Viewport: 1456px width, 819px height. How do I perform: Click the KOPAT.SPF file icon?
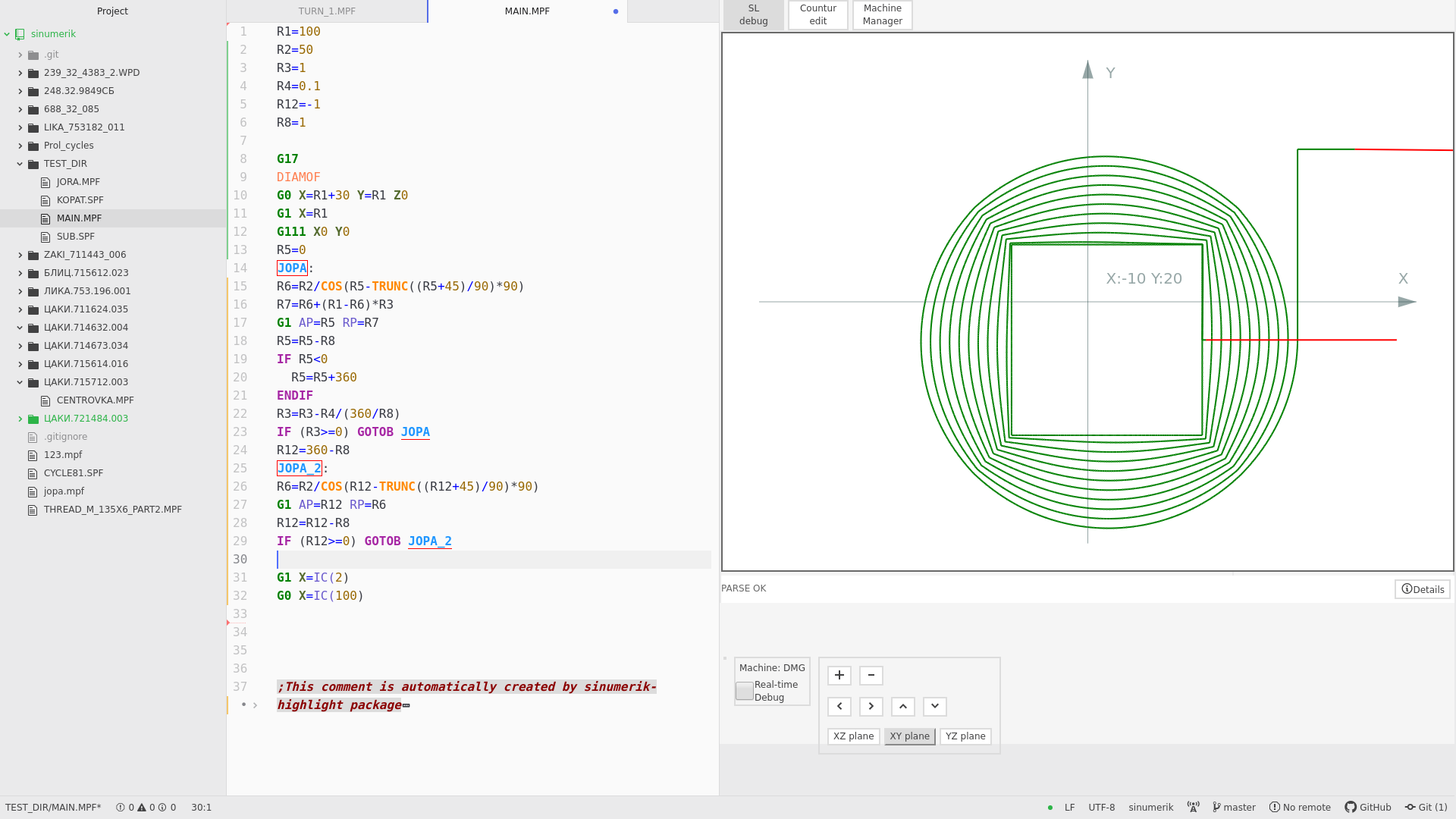click(x=45, y=200)
